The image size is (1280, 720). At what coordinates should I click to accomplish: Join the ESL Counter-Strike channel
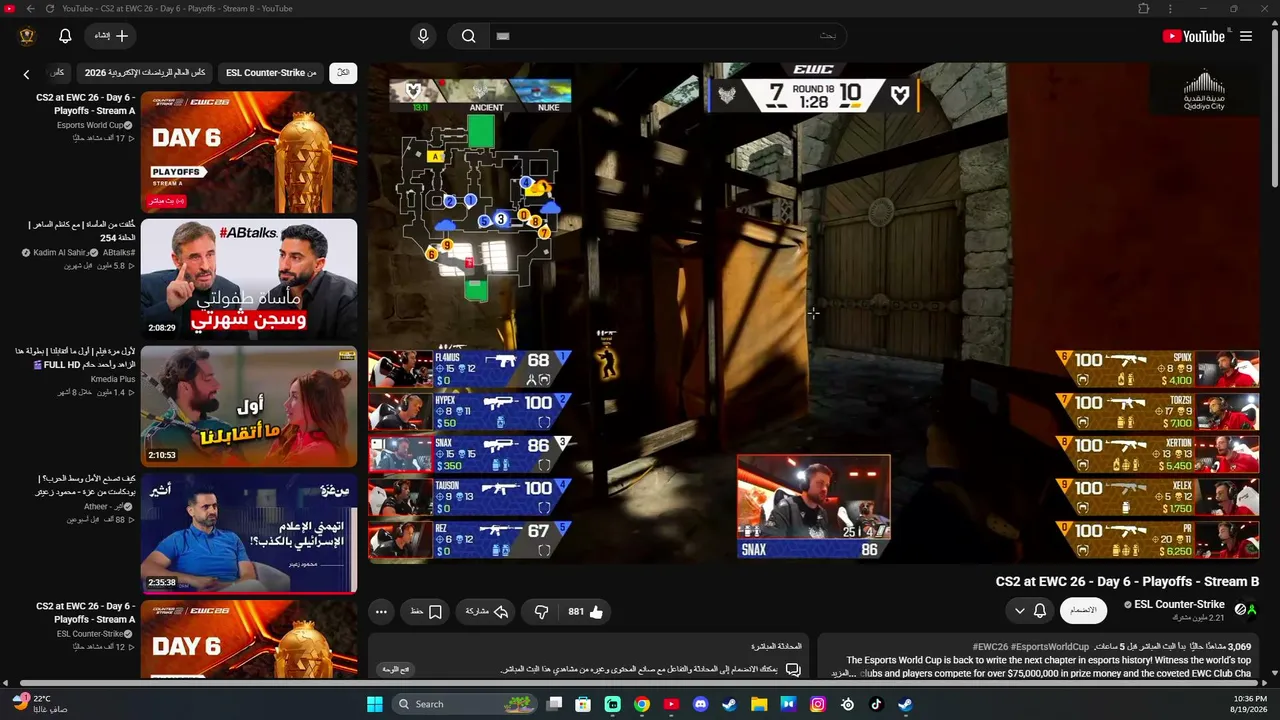[x=1083, y=610]
